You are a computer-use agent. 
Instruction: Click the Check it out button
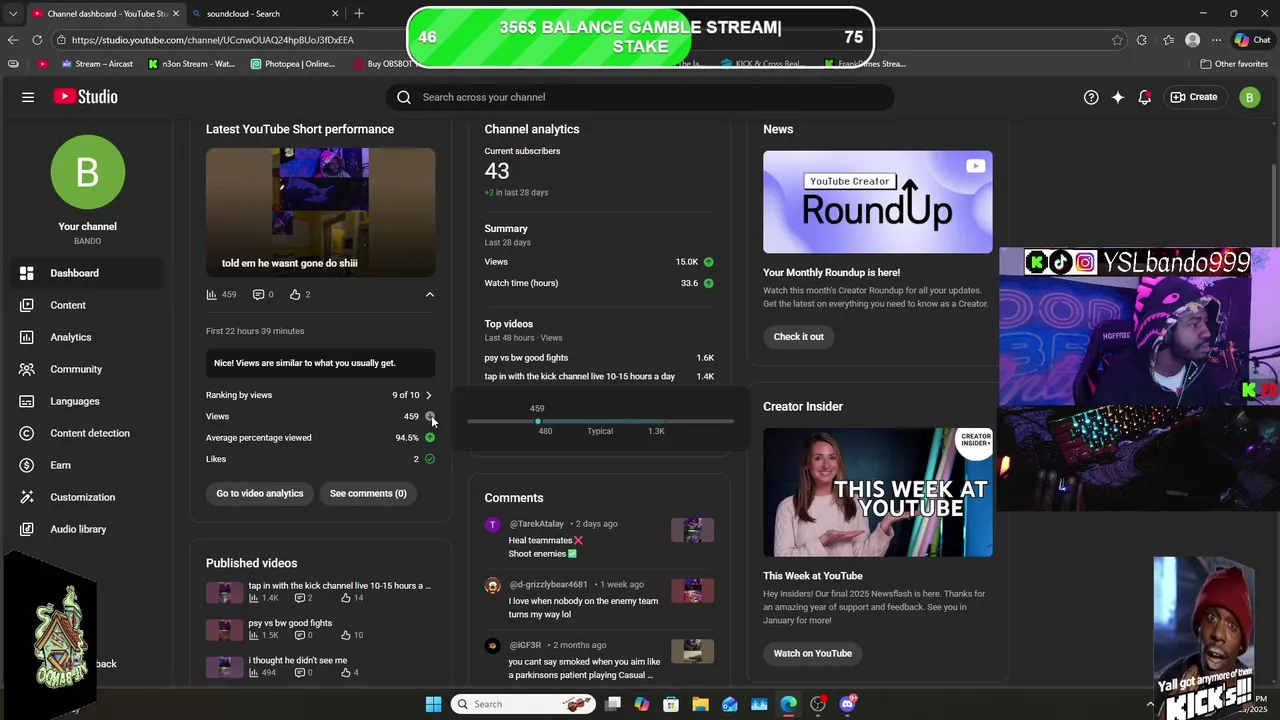click(x=798, y=337)
